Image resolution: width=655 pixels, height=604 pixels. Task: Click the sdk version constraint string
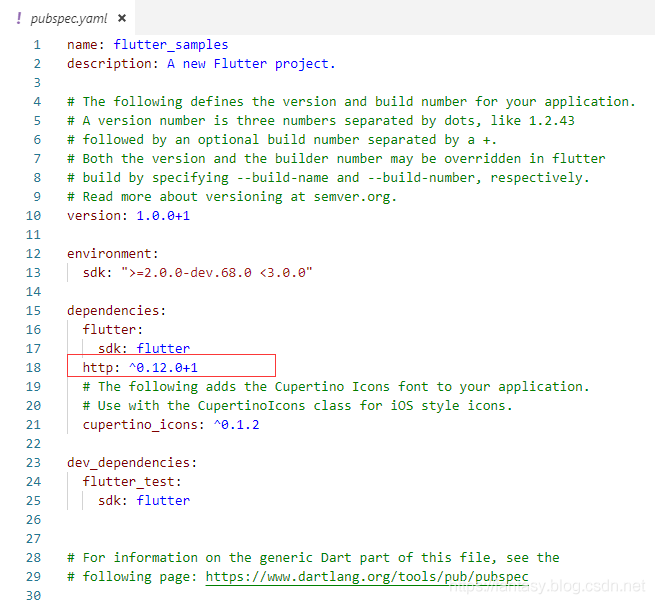[216, 273]
